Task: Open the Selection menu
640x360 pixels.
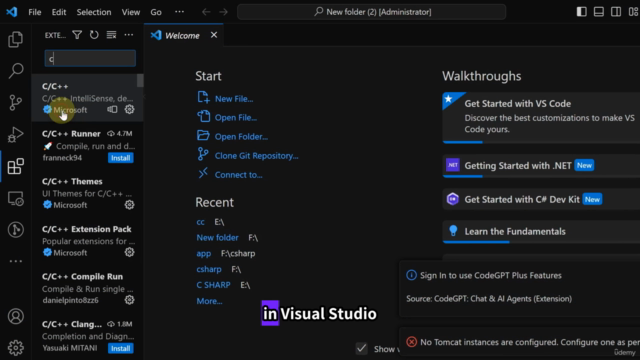Action: coord(94,12)
